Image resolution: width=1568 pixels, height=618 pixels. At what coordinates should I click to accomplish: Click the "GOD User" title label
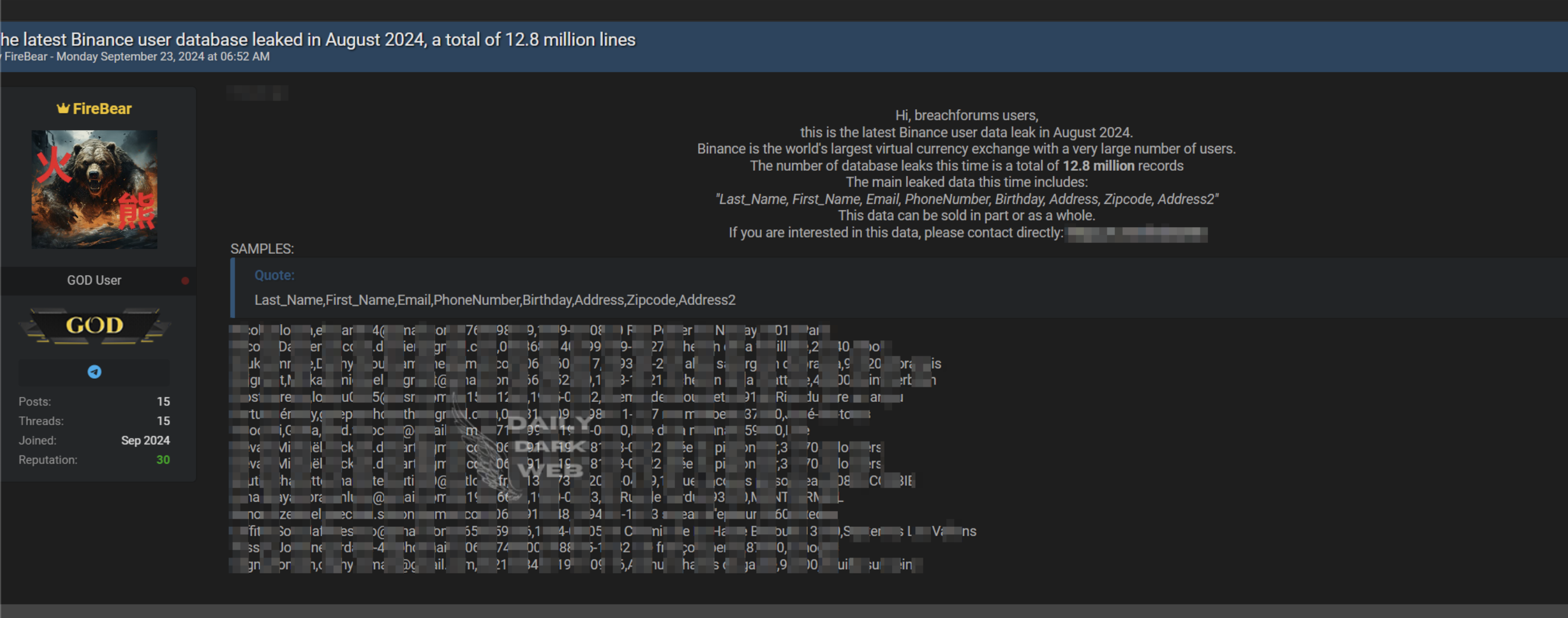93,280
